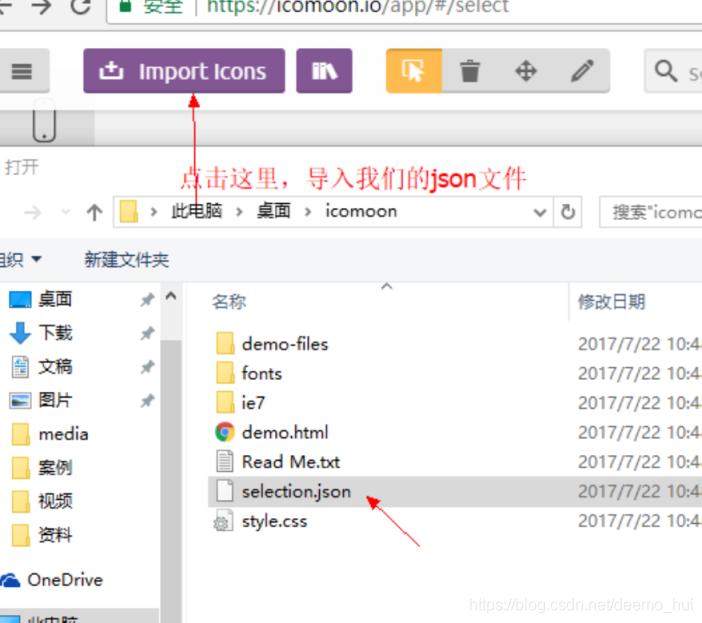The width and height of the screenshot is (702, 623).
Task: Select the demo-files folder
Action: pos(272,344)
